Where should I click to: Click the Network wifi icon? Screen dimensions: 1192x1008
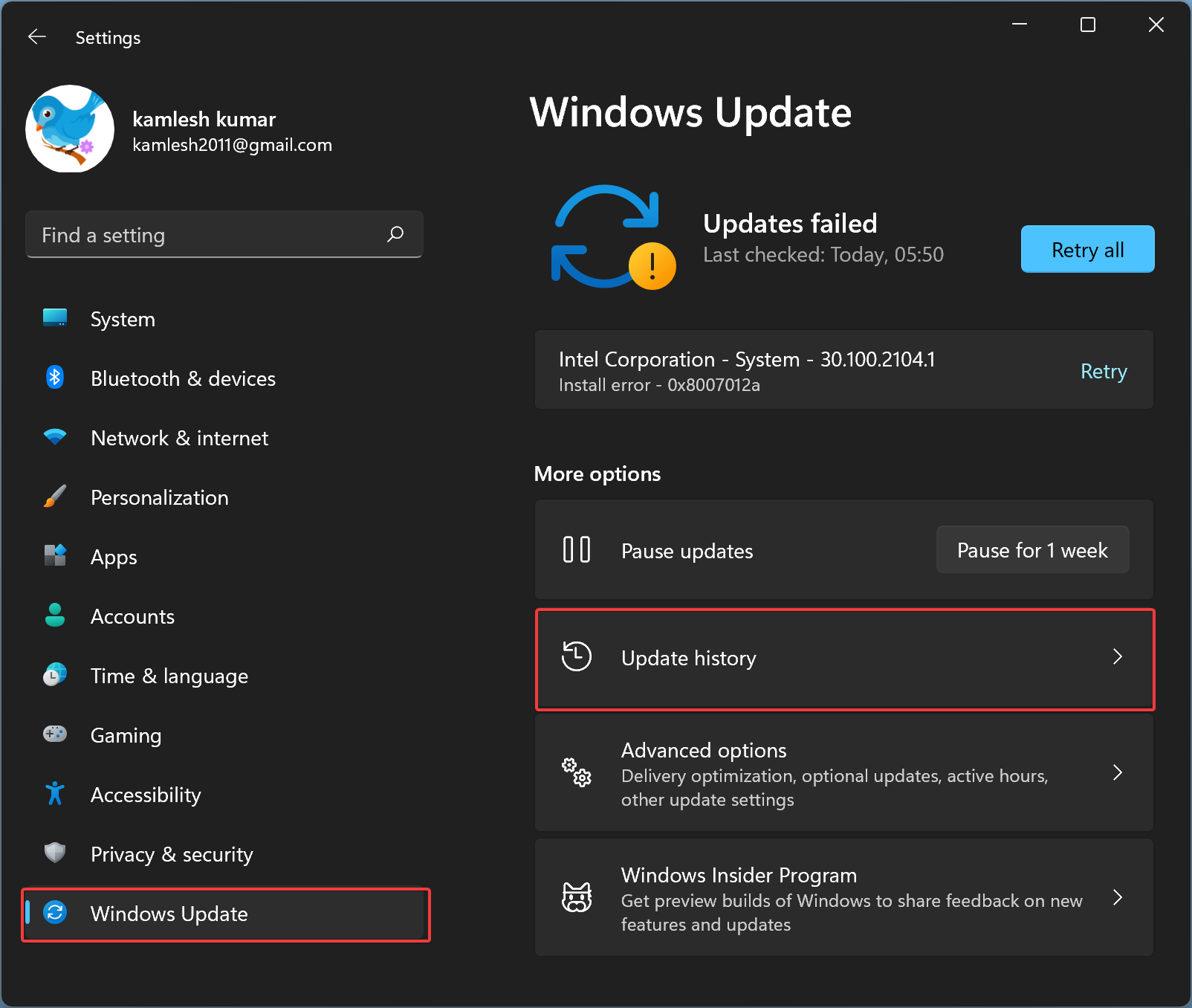(x=55, y=437)
